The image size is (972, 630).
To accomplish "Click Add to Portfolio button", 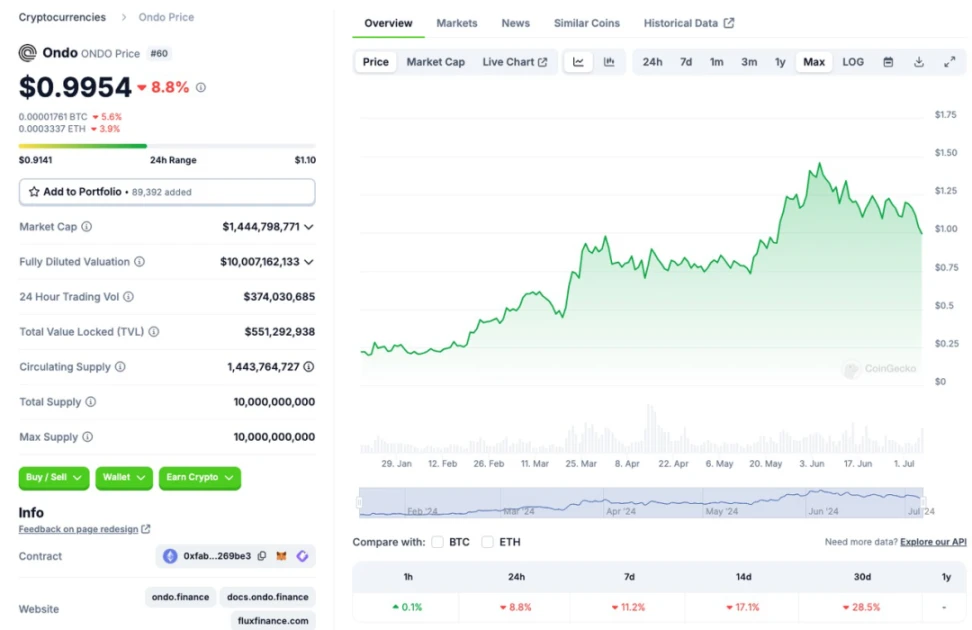I will [167, 192].
